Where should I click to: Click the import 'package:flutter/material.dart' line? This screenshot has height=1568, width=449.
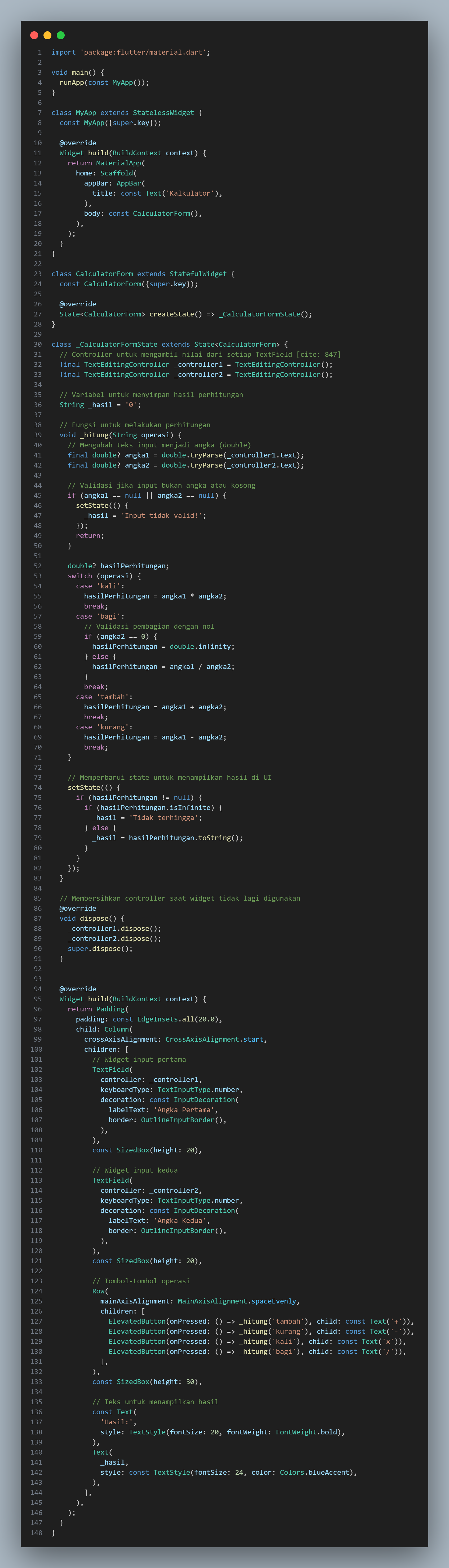(130, 52)
